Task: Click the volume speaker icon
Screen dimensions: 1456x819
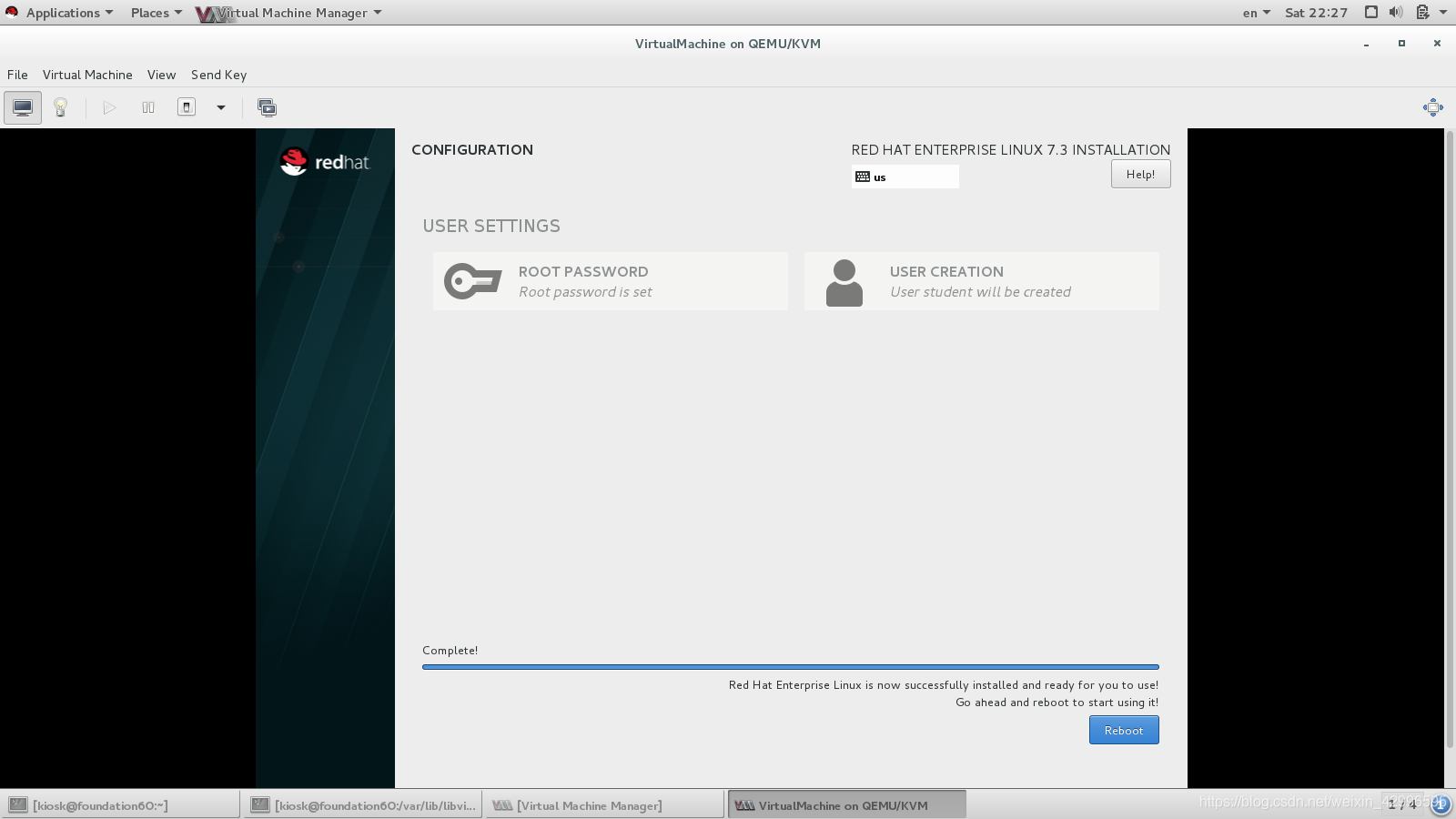Action: point(1396,12)
